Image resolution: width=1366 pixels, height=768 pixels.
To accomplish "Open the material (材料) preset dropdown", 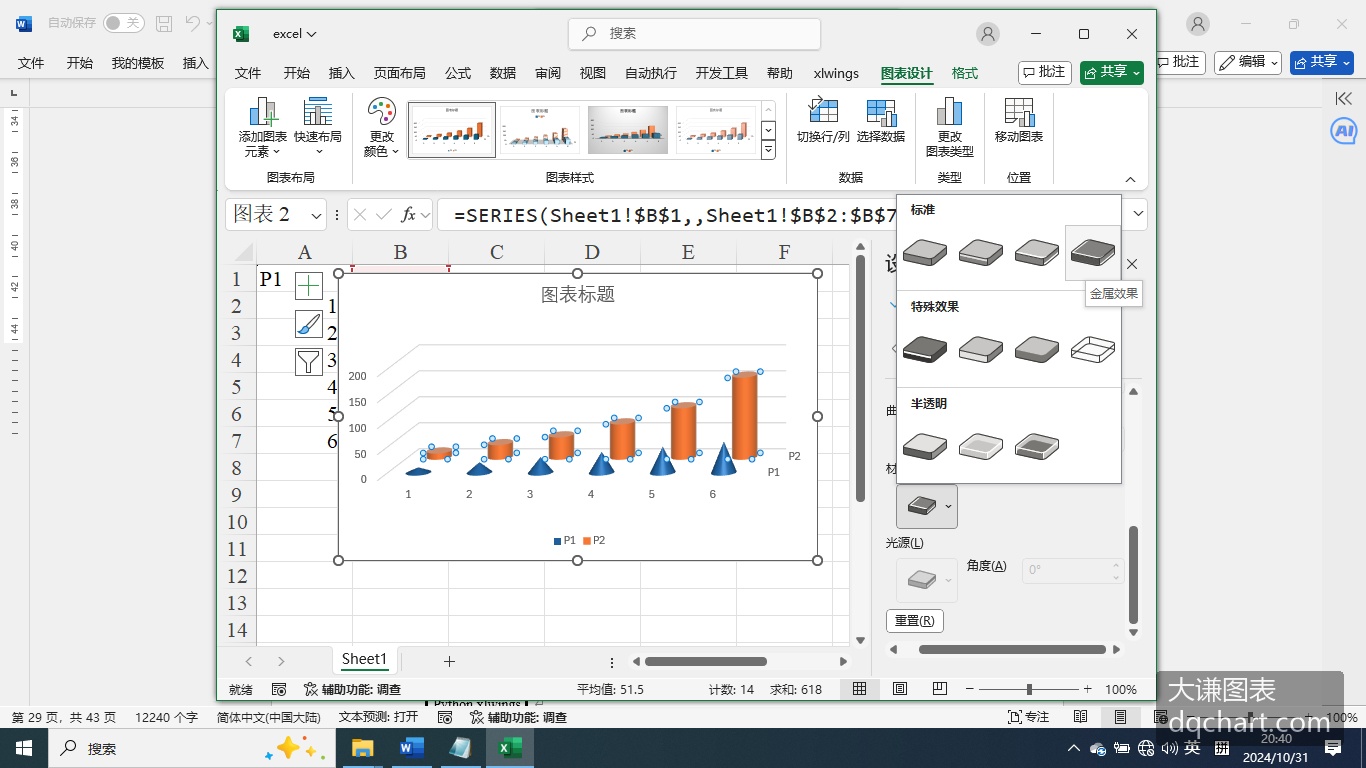I will click(x=927, y=507).
